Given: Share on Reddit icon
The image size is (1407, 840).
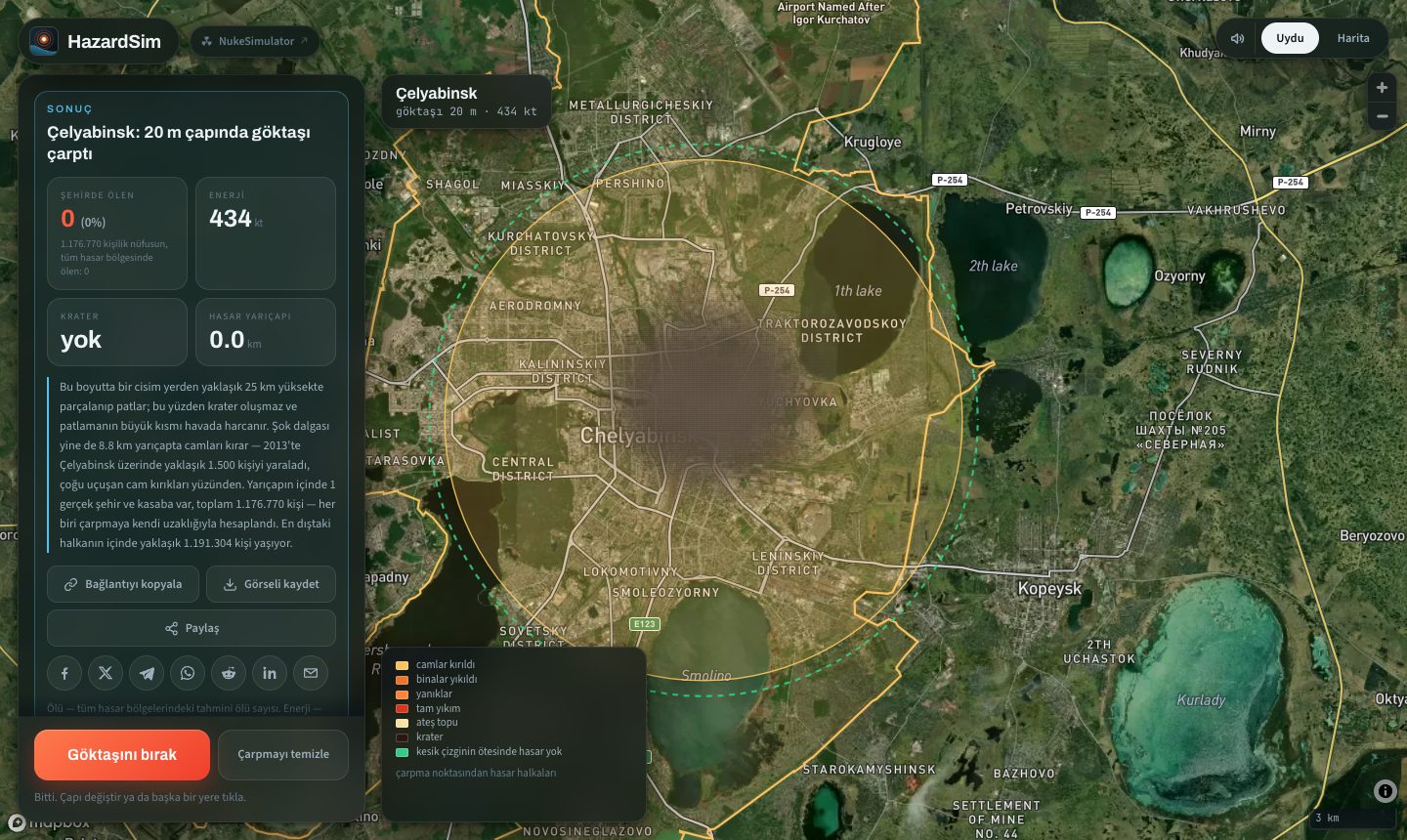Looking at the screenshot, I should pyautogui.click(x=229, y=673).
